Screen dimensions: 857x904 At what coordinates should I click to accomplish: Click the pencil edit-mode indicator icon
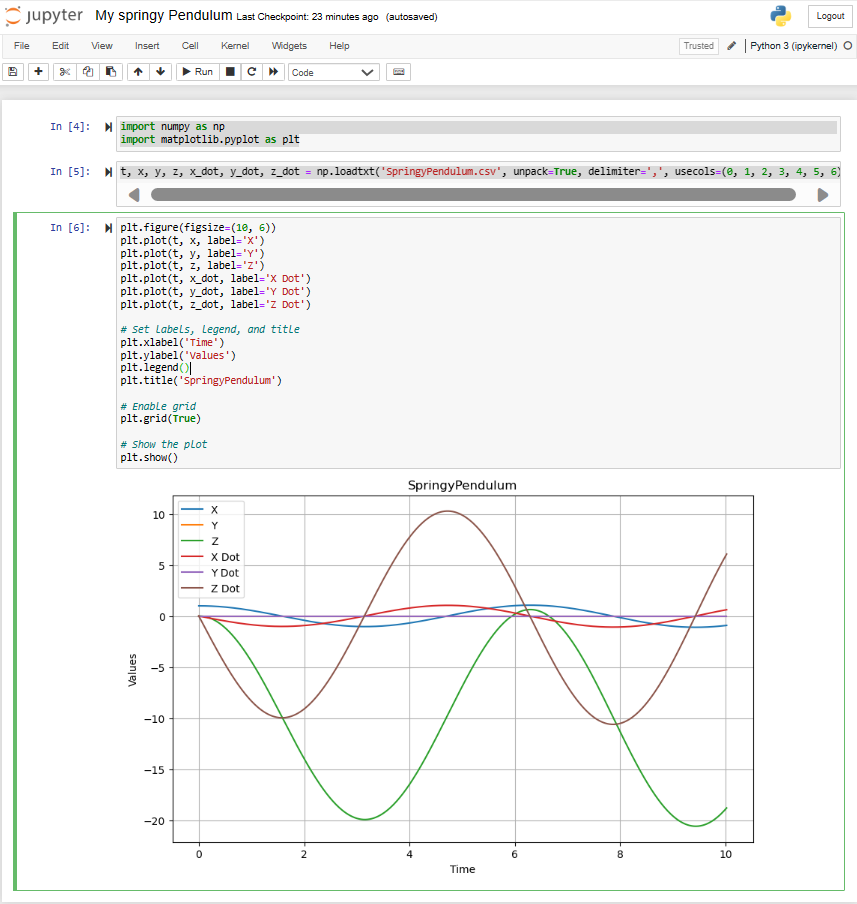[731, 46]
